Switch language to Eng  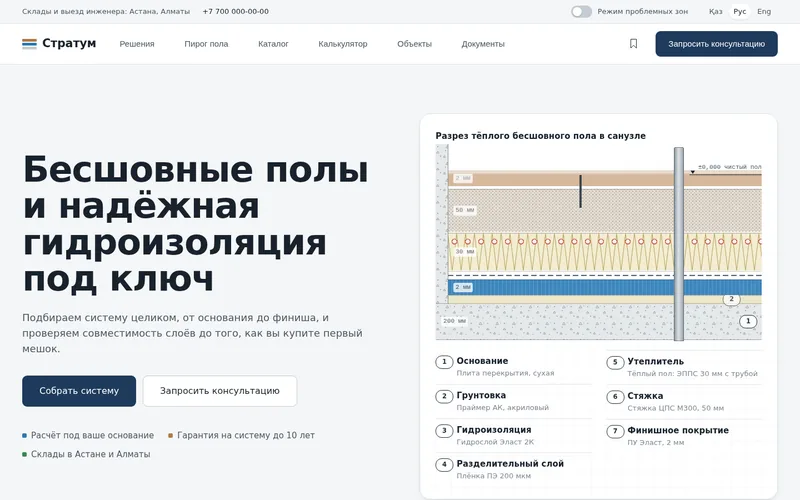click(764, 11)
